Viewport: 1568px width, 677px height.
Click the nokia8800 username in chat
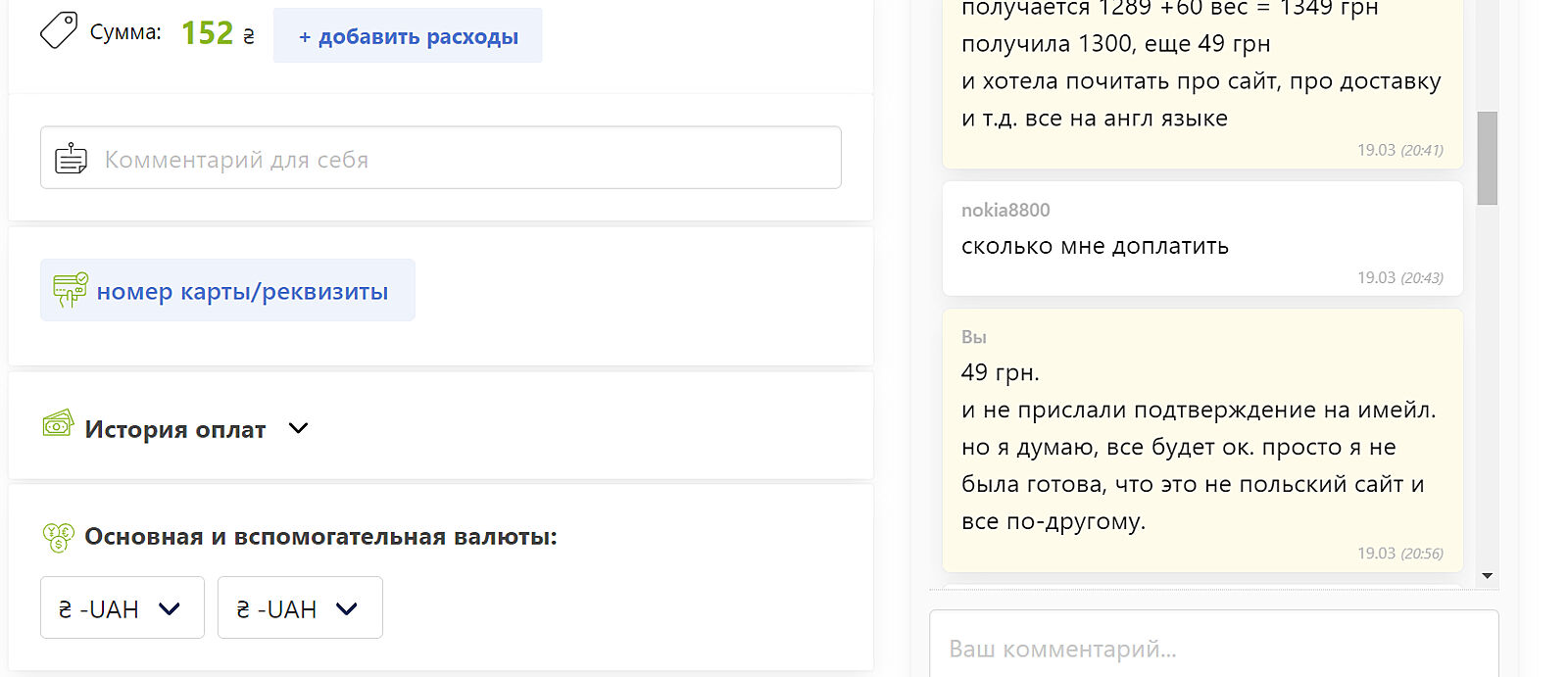(1004, 210)
